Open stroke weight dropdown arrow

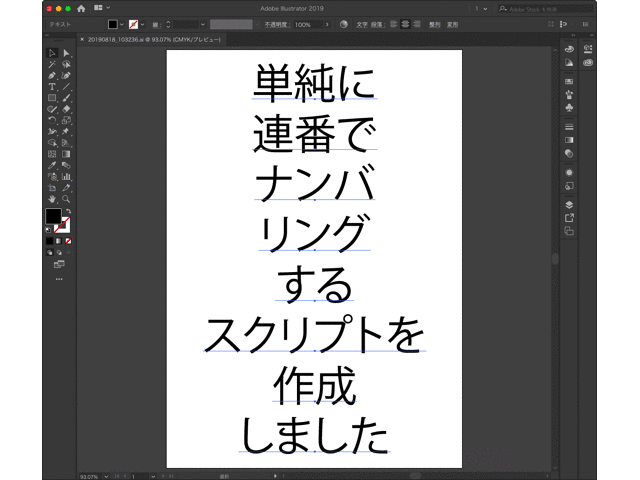point(203,24)
